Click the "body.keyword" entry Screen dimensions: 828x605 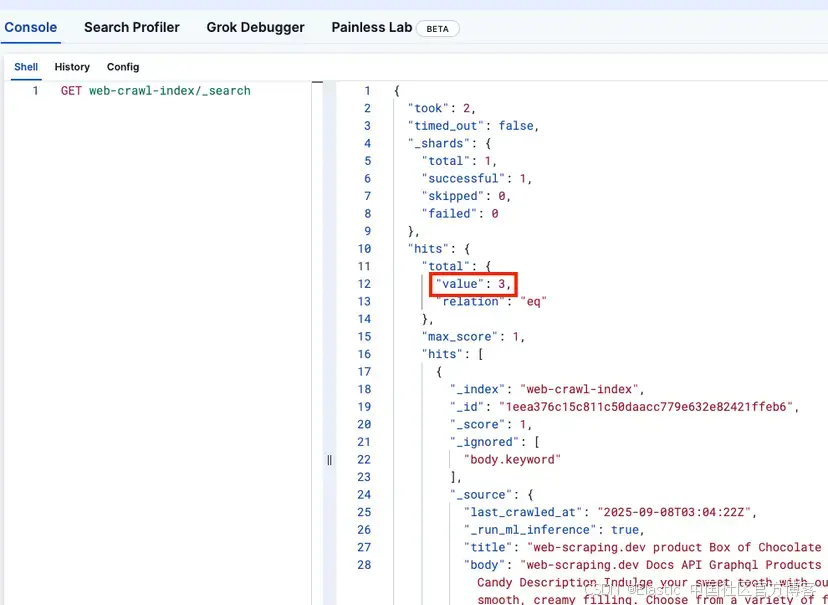pos(512,459)
